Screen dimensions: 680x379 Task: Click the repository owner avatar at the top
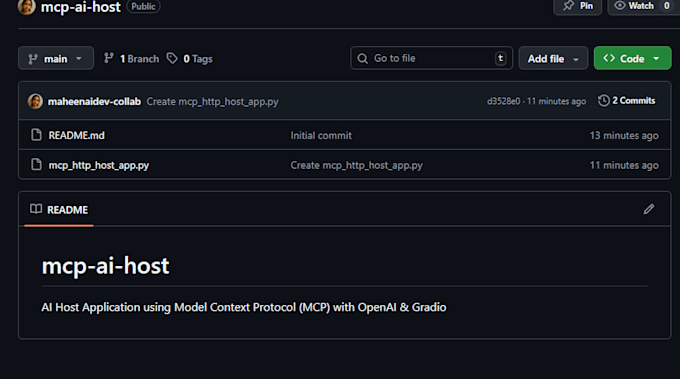[x=26, y=7]
